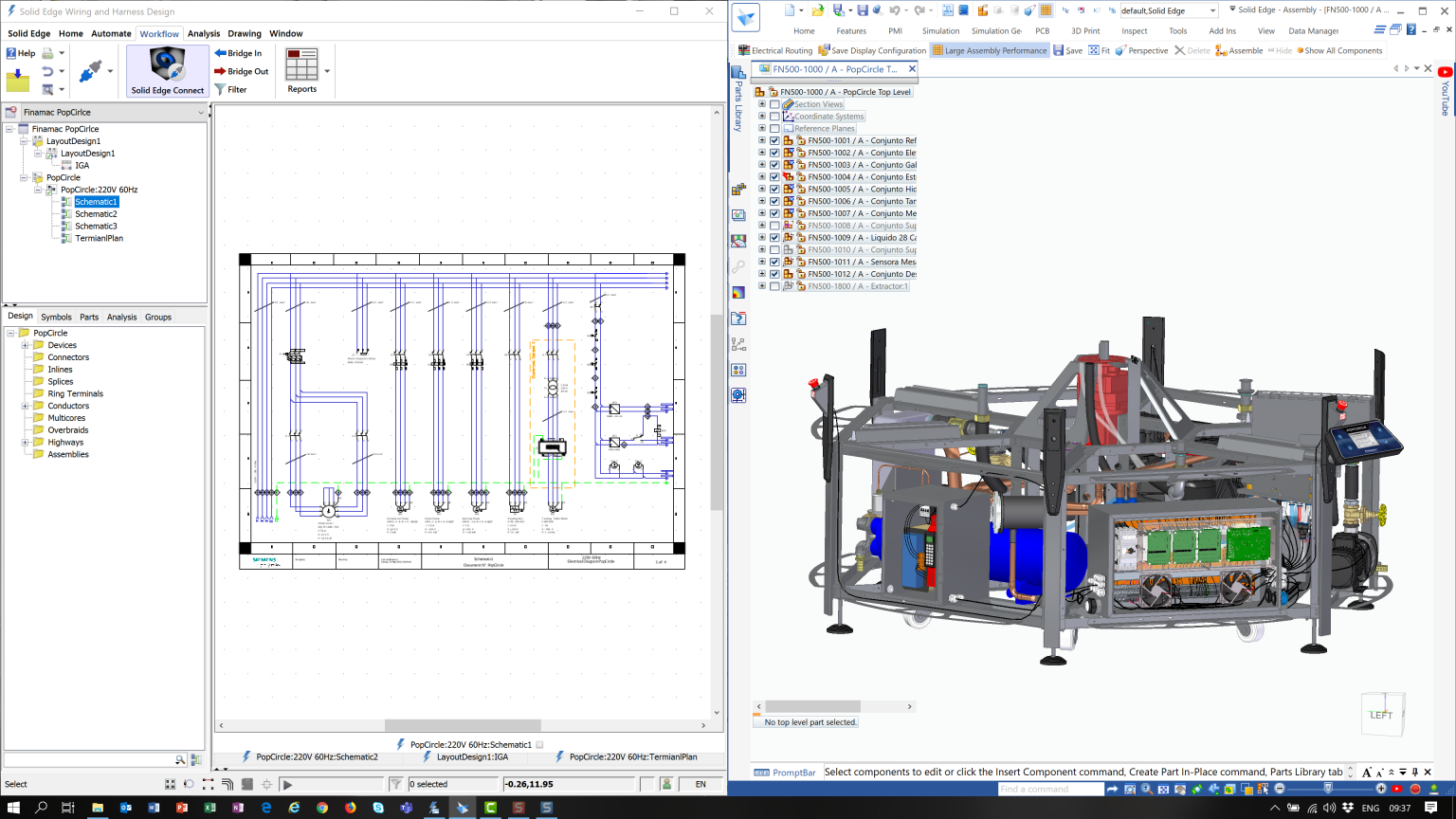
Task: Open the Analysis menu
Action: coord(204,33)
